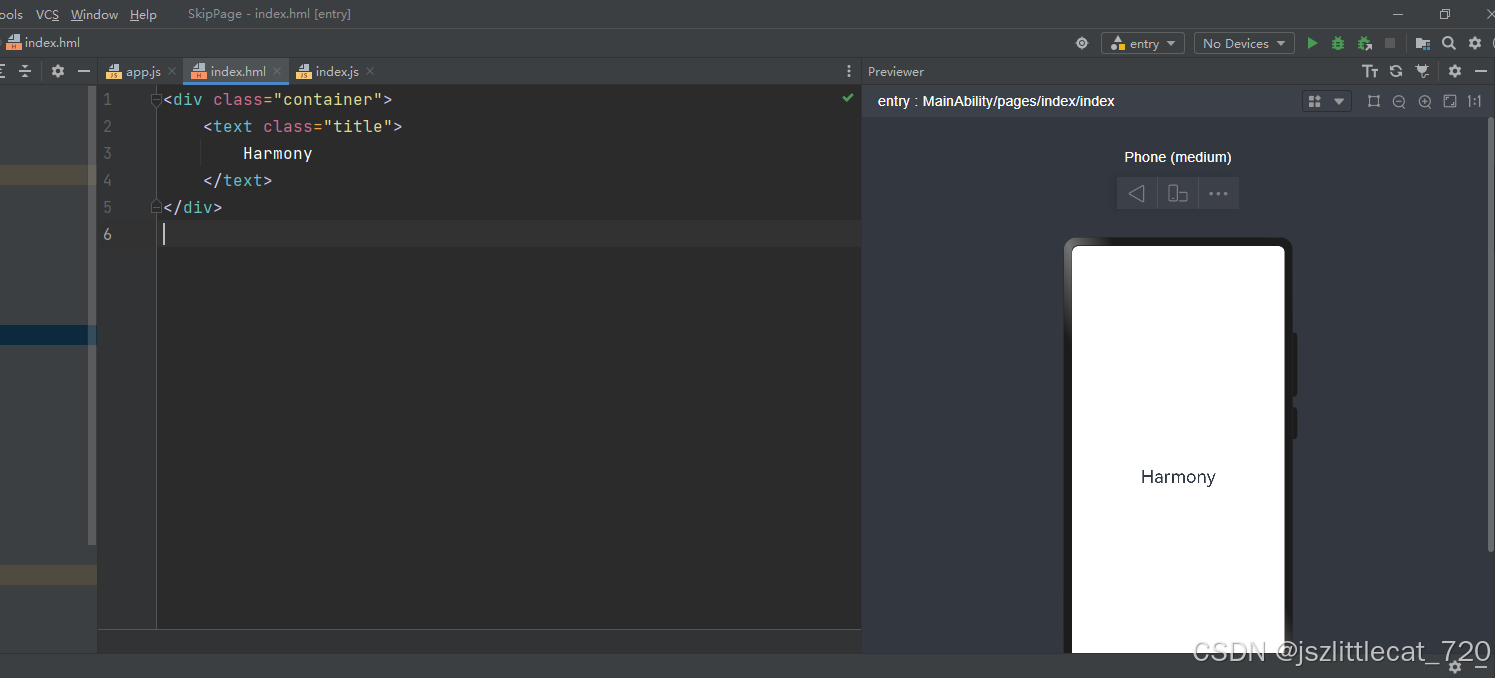Close the app.js tab
The width and height of the screenshot is (1495, 678).
point(172,71)
